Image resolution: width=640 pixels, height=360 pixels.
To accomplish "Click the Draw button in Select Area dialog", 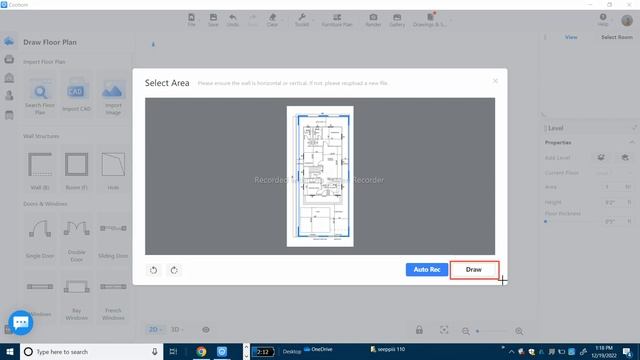I will (474, 270).
